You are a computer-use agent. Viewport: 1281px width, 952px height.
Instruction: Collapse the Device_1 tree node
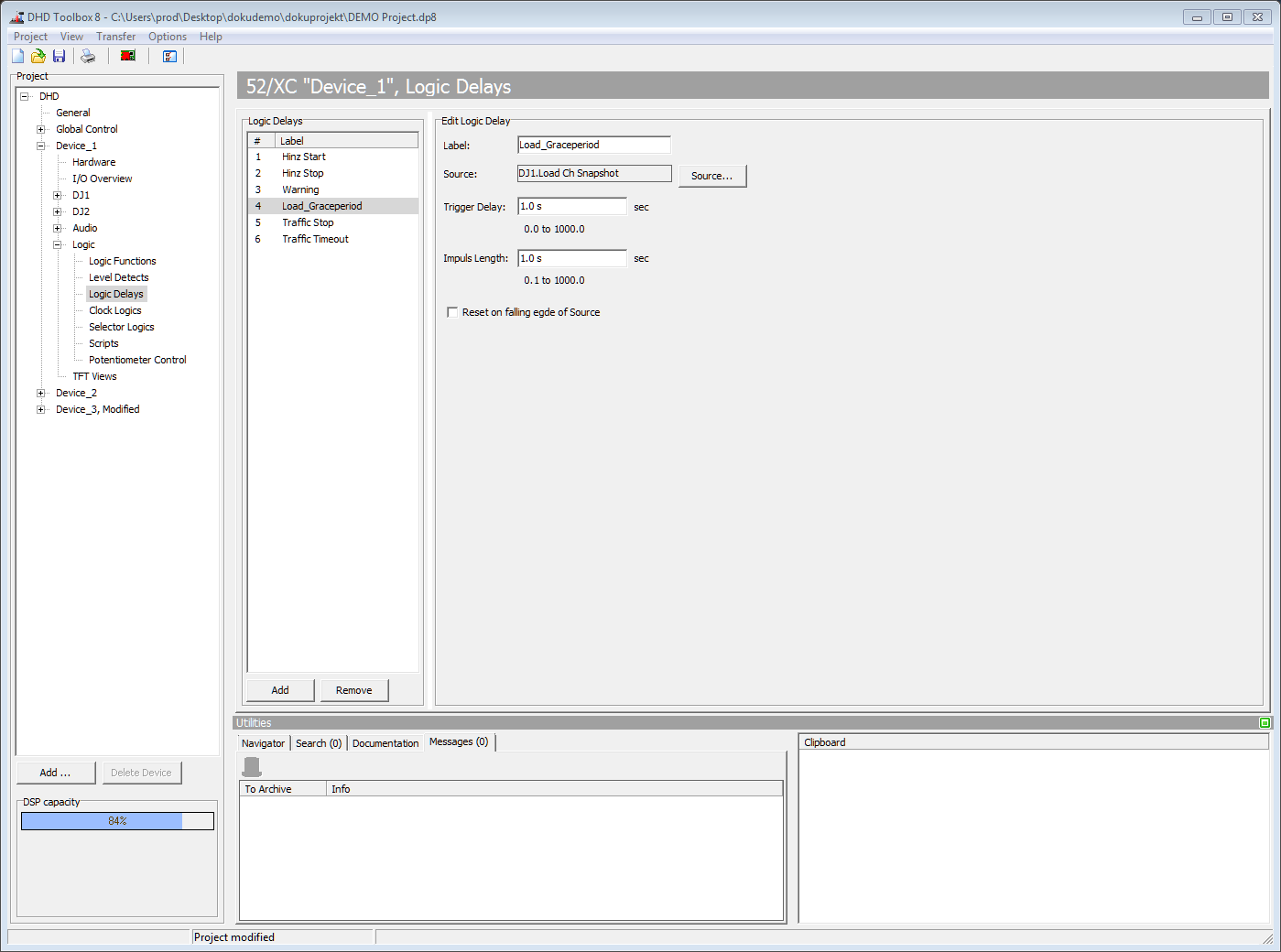[x=40, y=146]
